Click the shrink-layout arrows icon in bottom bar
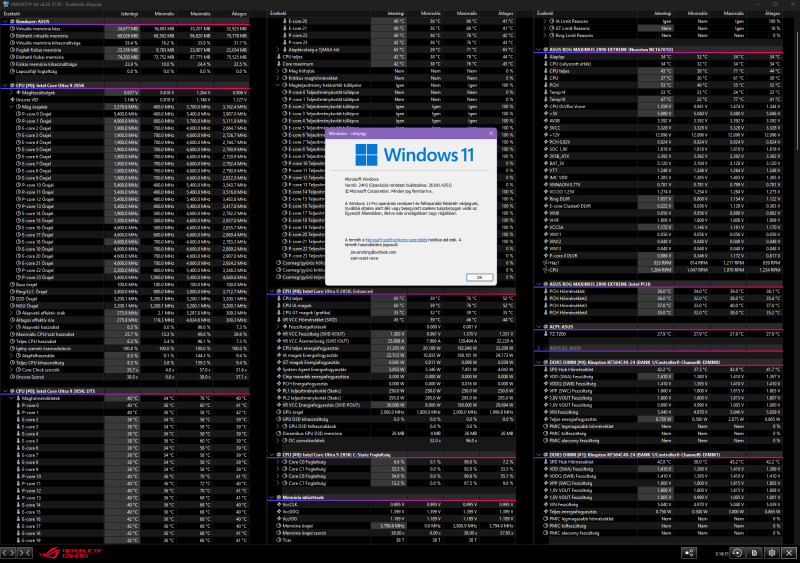Screen dimensions: 800x563 coord(25,552)
